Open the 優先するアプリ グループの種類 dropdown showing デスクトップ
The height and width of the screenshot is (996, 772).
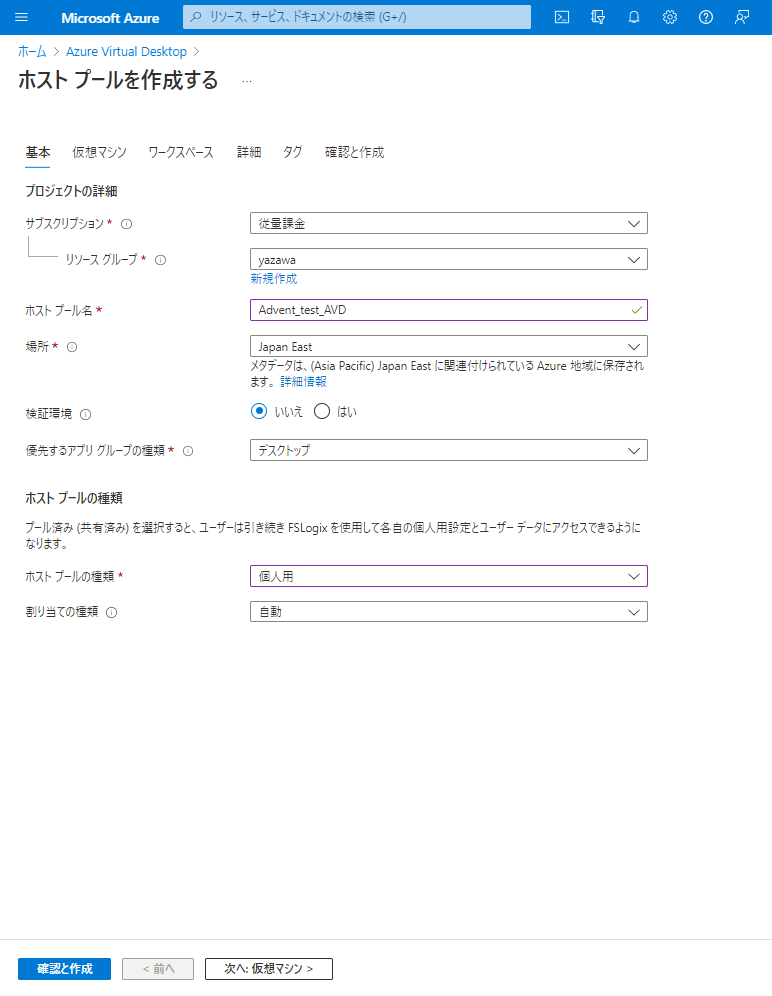pyautogui.click(x=449, y=450)
